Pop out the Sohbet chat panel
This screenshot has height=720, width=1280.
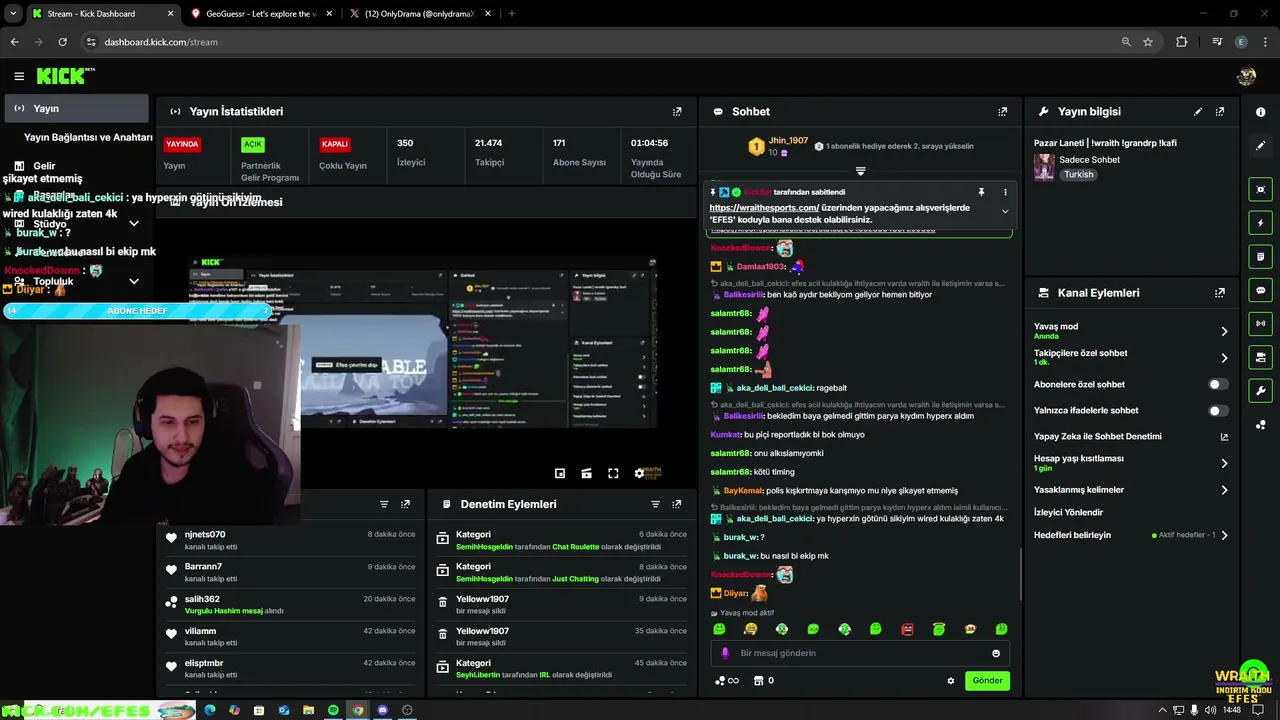(x=1003, y=112)
